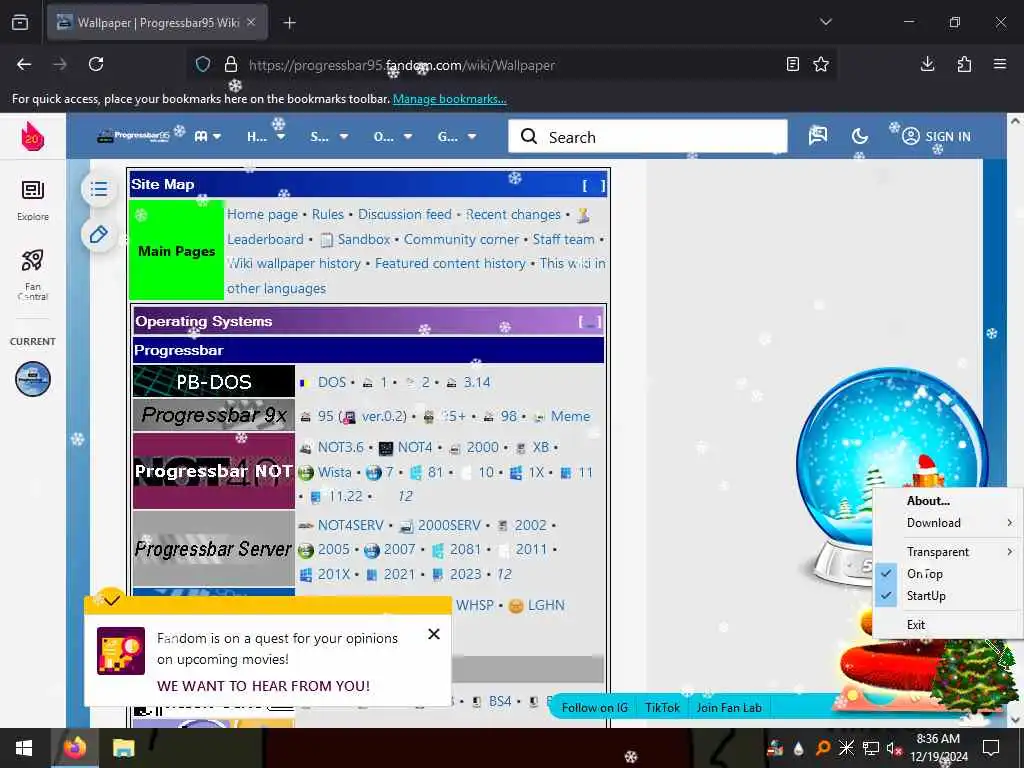Click Follow on IG button
Screen dimensions: 1024x768
[594, 707]
